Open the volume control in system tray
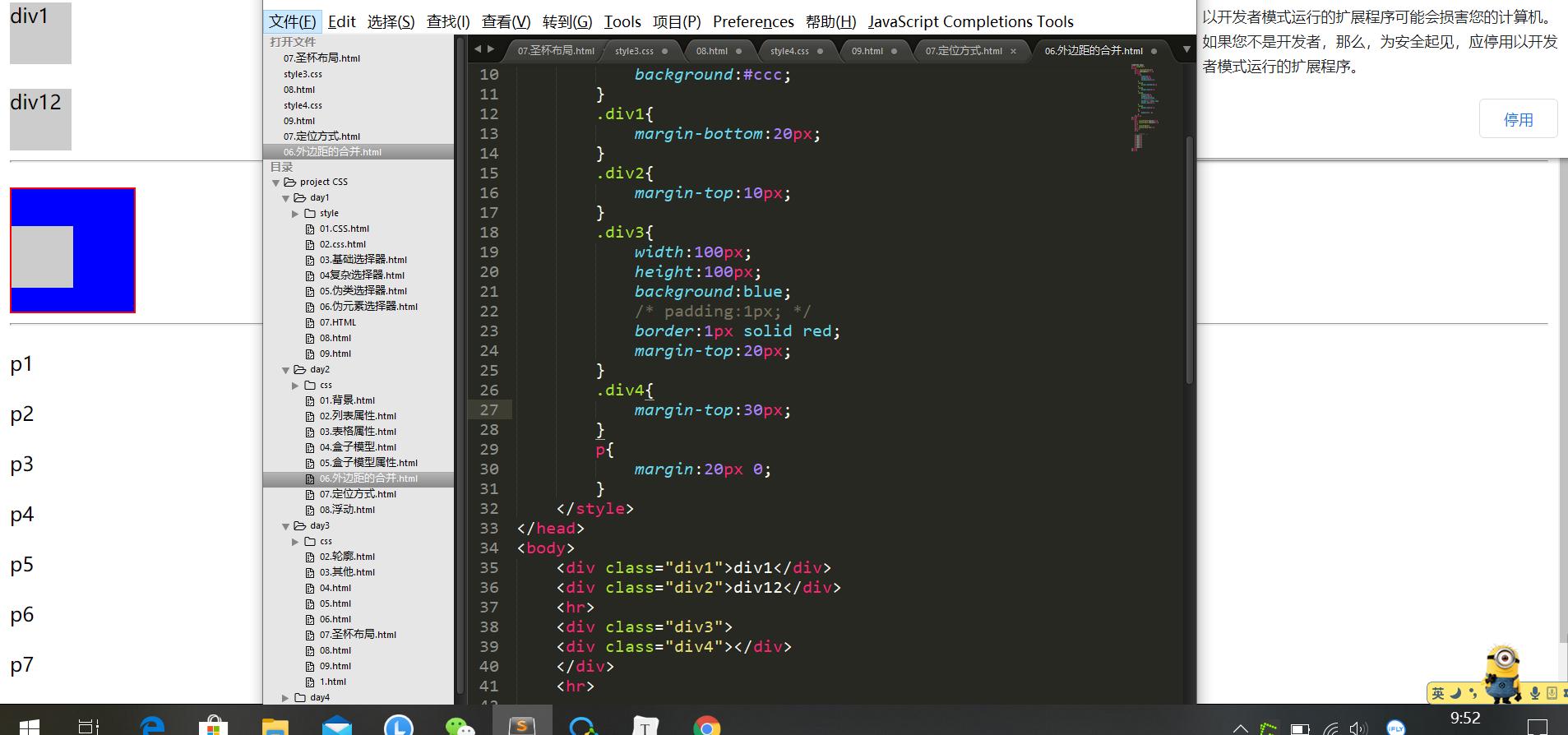Image resolution: width=1568 pixels, height=735 pixels. click(x=1359, y=728)
